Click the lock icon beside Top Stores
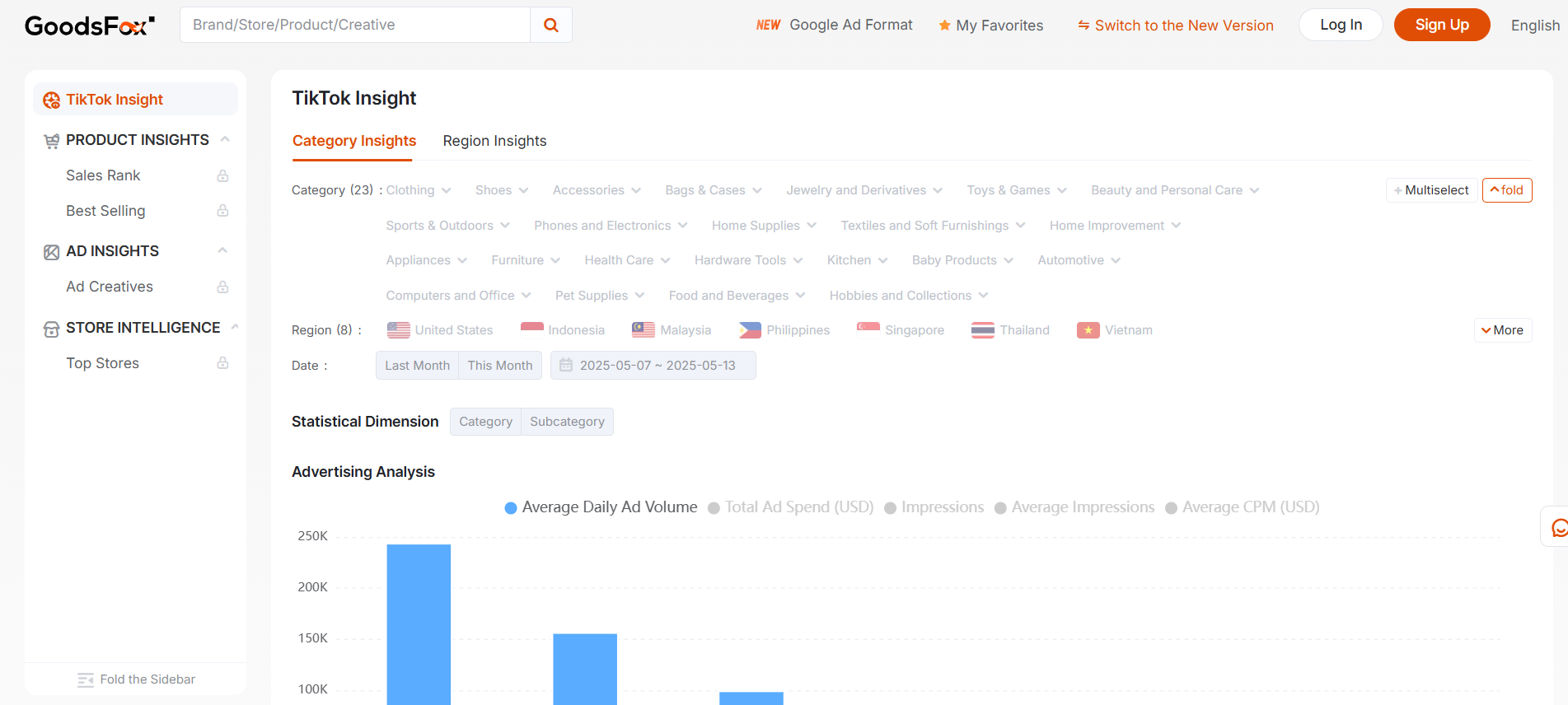 [x=222, y=363]
